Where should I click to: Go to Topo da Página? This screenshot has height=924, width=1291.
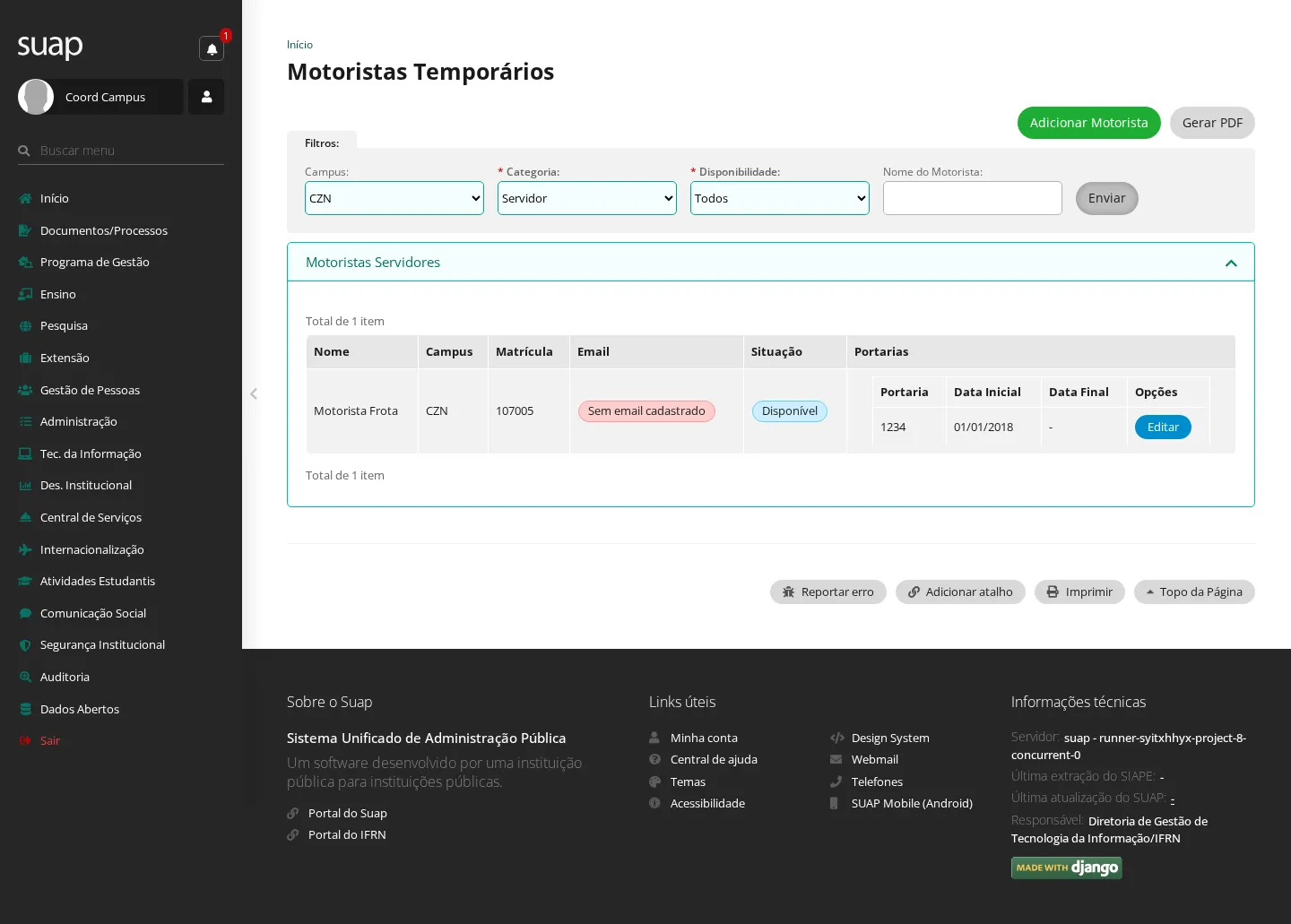click(x=1194, y=592)
